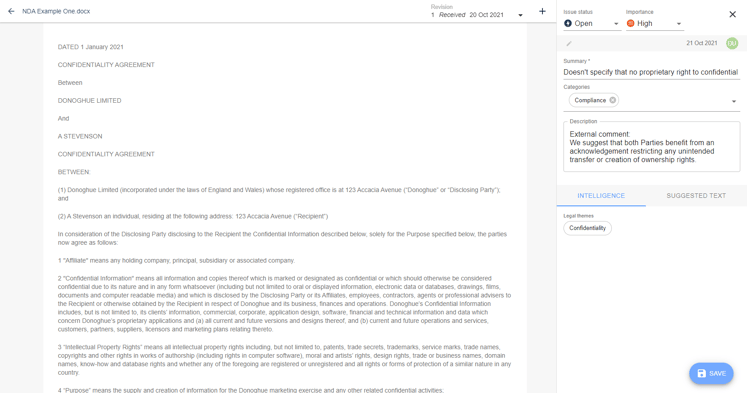Click the Compliance category chip label
The width and height of the screenshot is (747, 393).
[x=590, y=100]
